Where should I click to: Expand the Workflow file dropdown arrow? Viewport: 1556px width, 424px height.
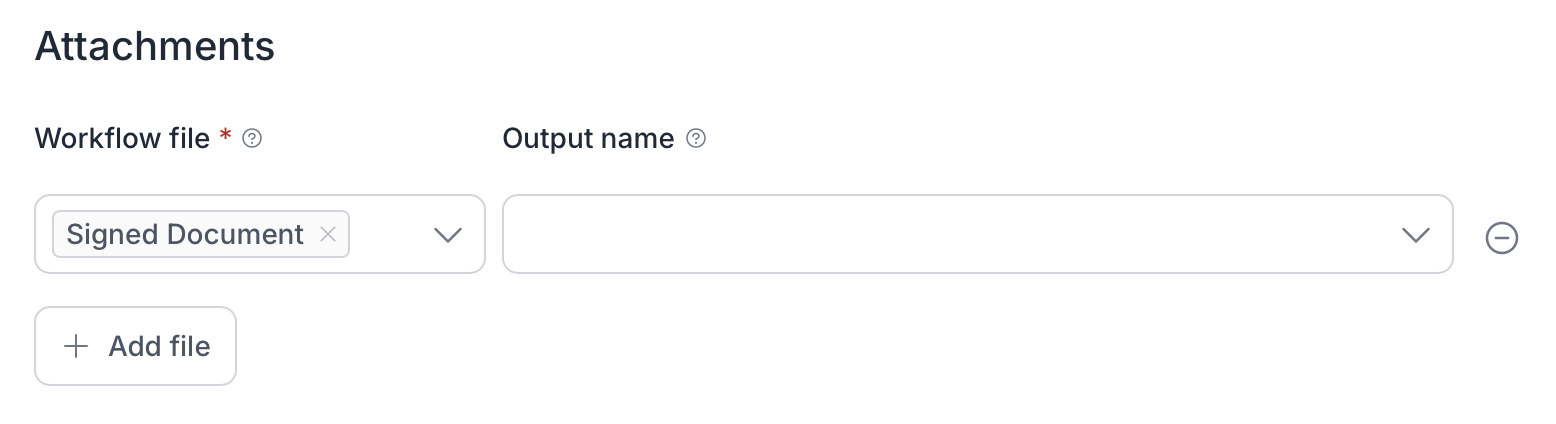(448, 235)
